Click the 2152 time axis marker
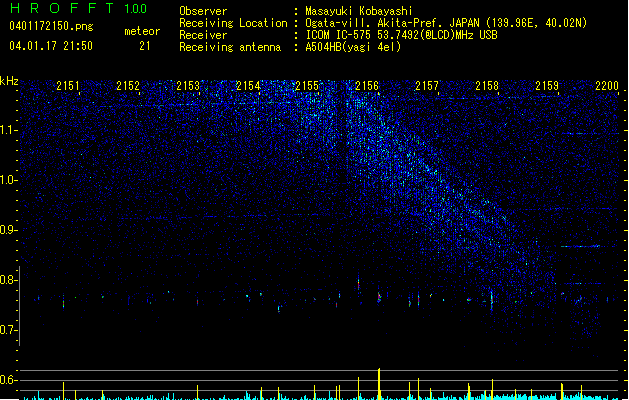The height and width of the screenshot is (400, 629). 128,85
